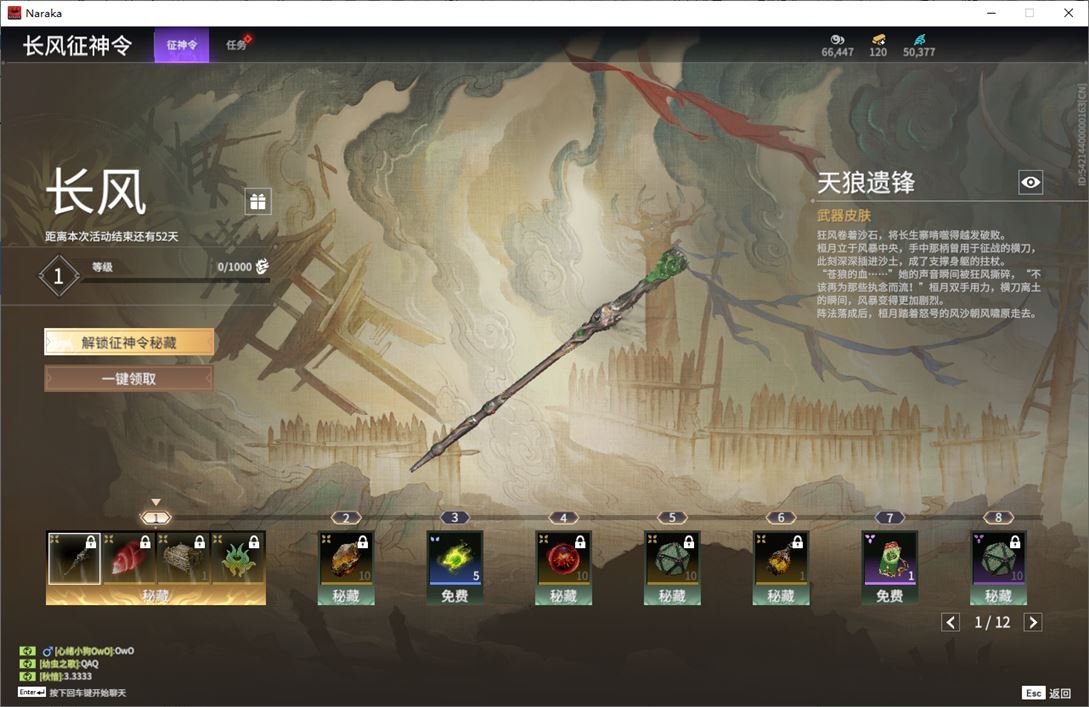
Task: Click the 天狼遗锋 item title
Action: click(x=866, y=183)
